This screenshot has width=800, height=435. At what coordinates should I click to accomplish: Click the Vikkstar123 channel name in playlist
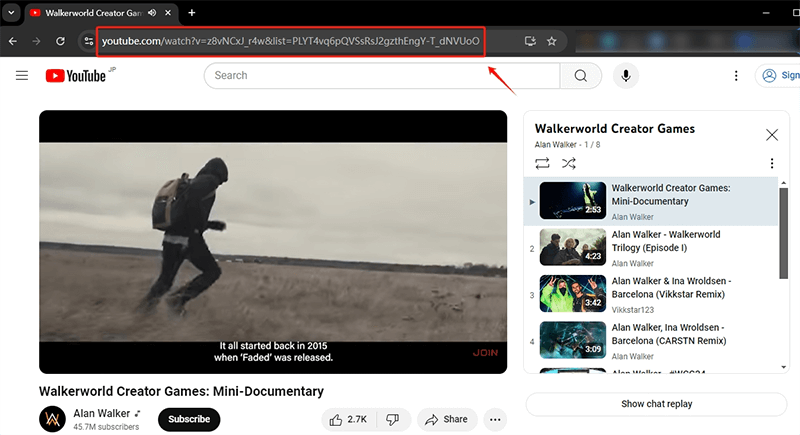(632, 310)
